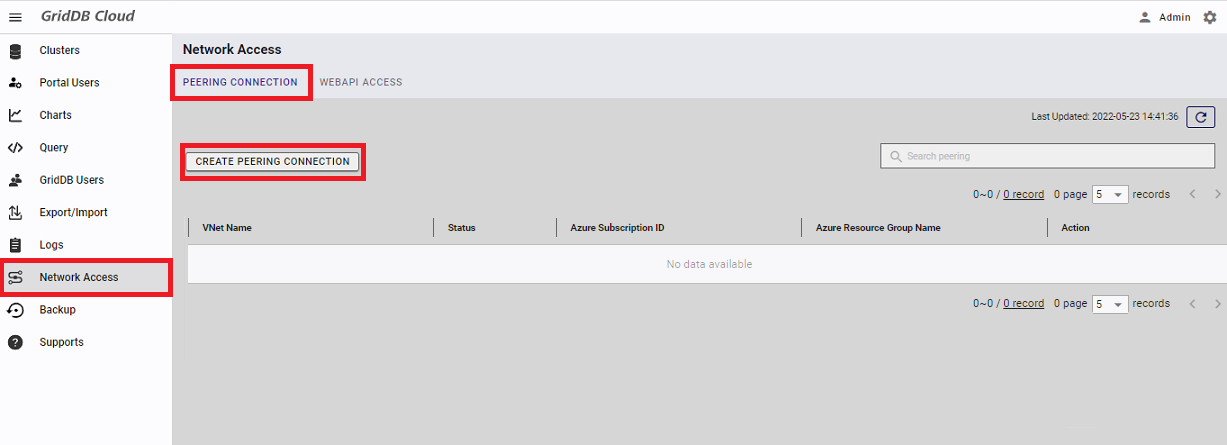
Task: Select the Peering Connection tab
Action: click(x=240, y=82)
